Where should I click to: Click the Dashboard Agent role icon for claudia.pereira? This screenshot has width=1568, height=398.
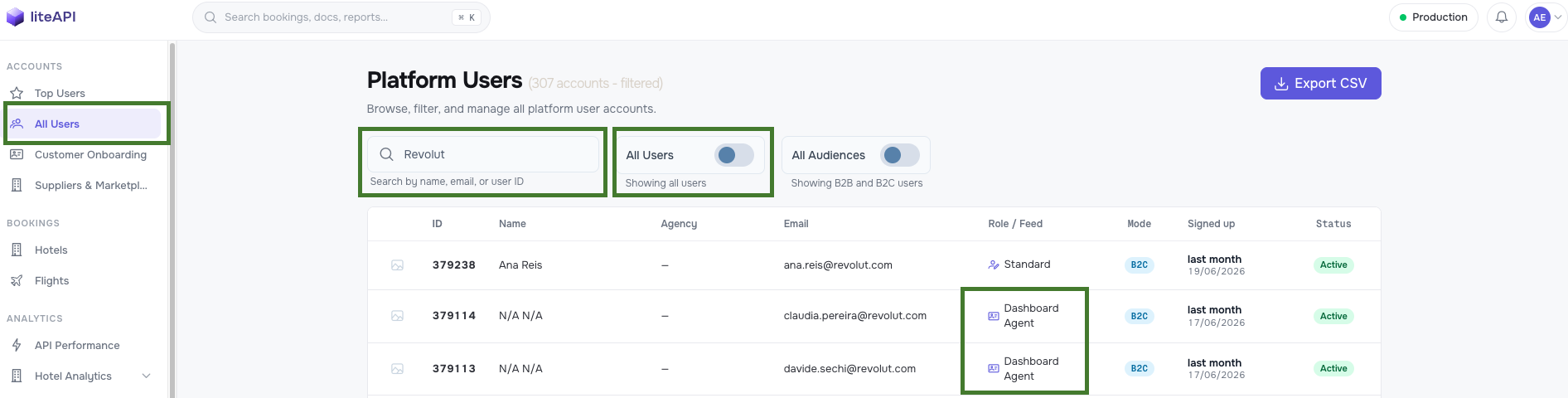click(993, 316)
